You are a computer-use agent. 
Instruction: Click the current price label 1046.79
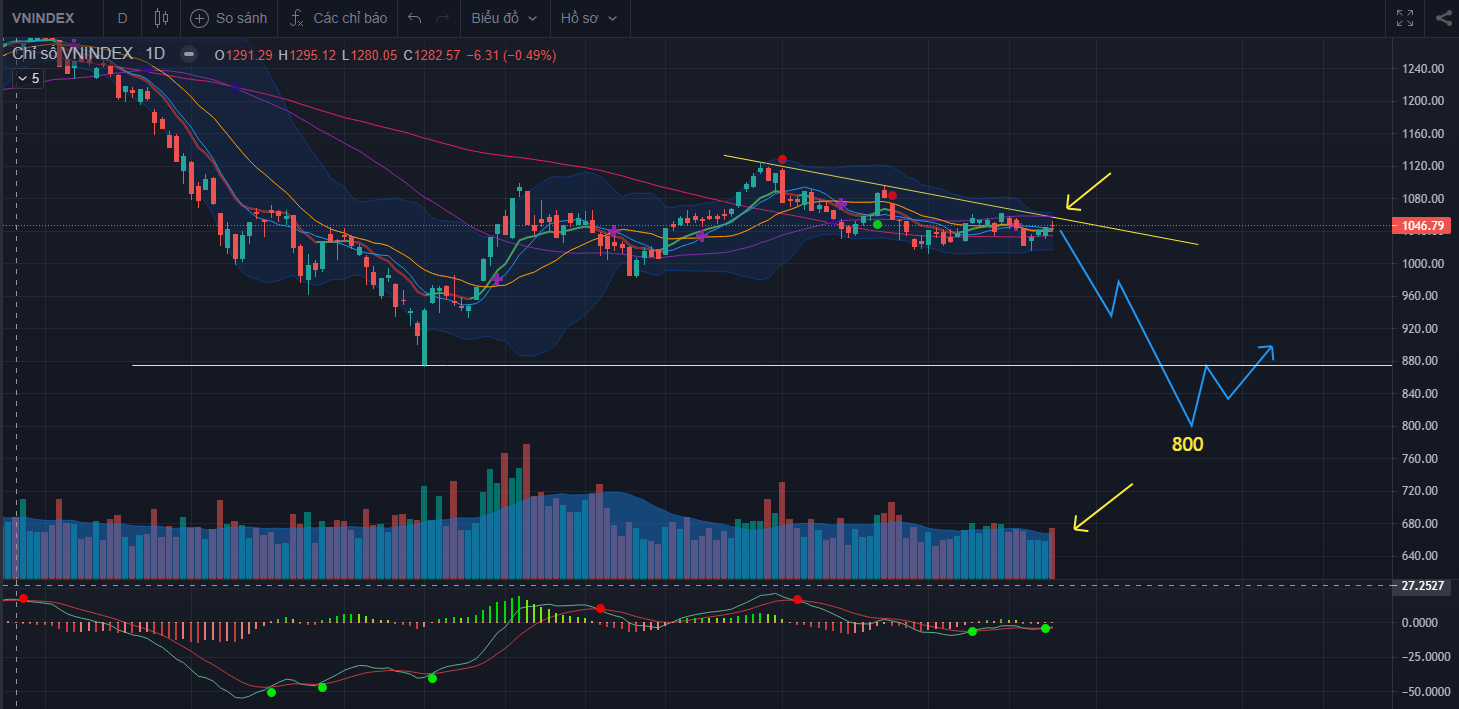(x=1424, y=226)
